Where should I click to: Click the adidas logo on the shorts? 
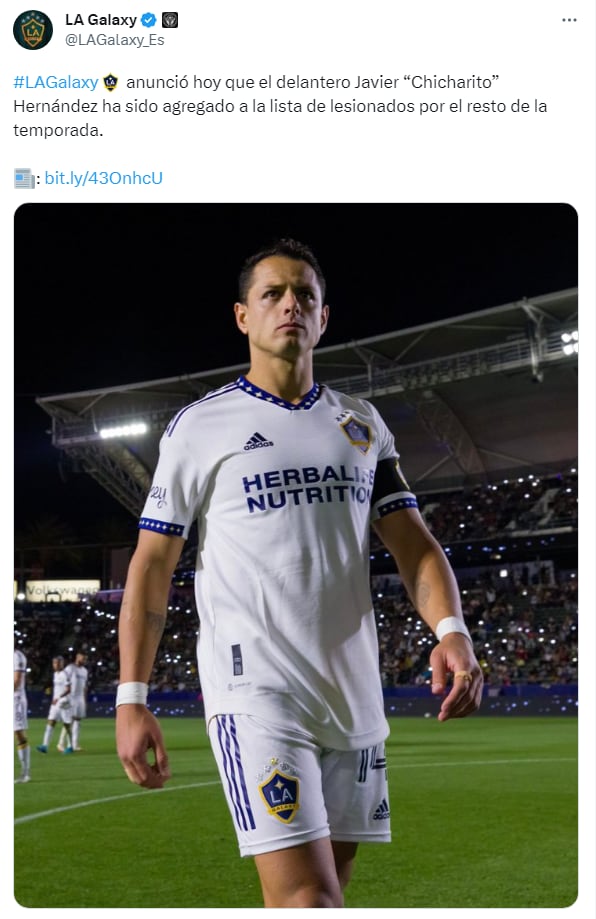pos(382,810)
